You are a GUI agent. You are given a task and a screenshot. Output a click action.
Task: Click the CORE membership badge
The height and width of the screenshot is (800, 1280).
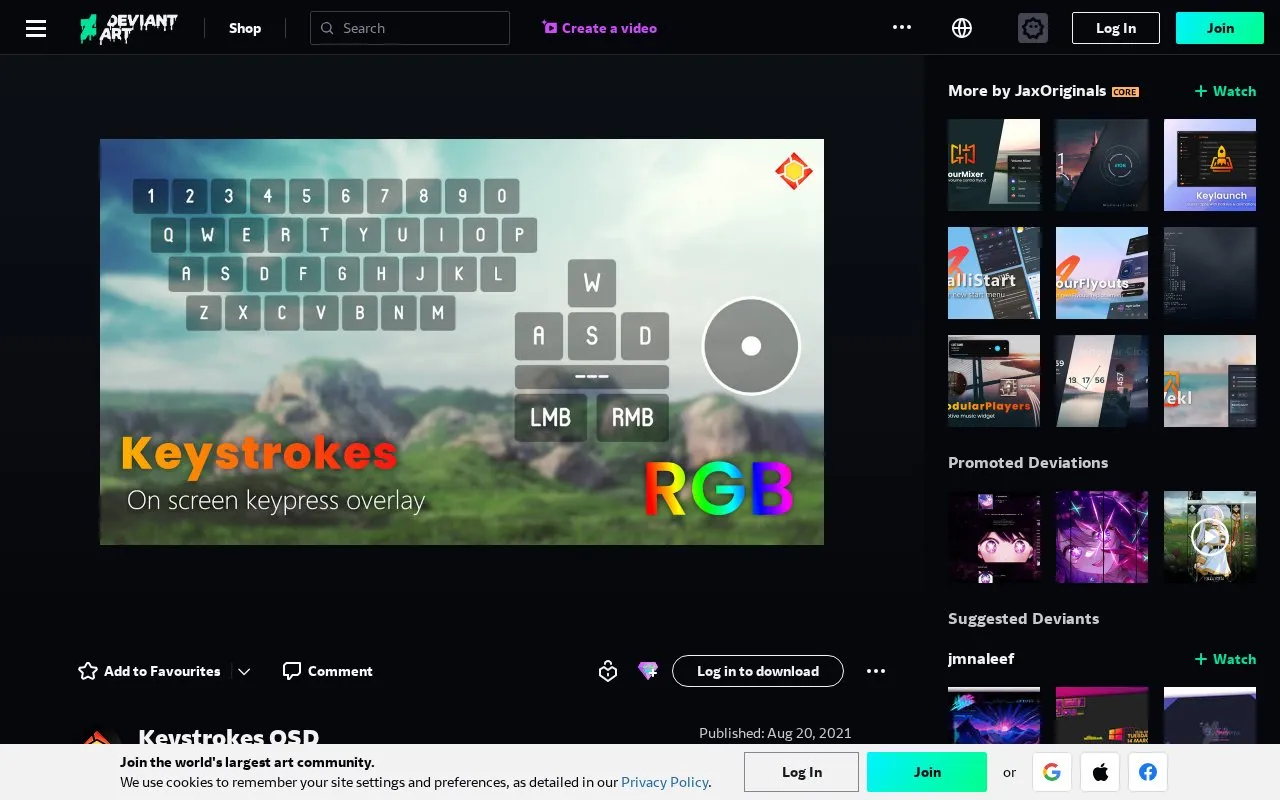1125,92
